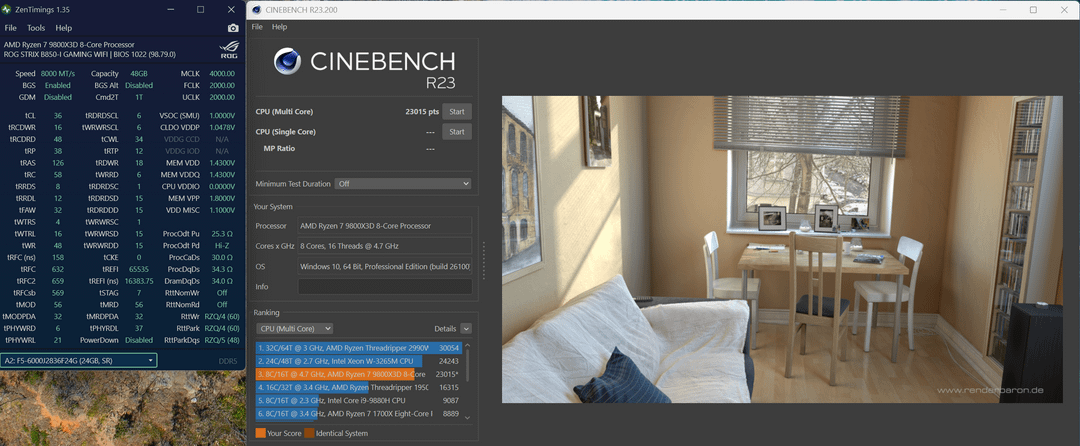Viewport: 1080px width, 446px height.
Task: Click the tCL value 36
Action: 58,116
